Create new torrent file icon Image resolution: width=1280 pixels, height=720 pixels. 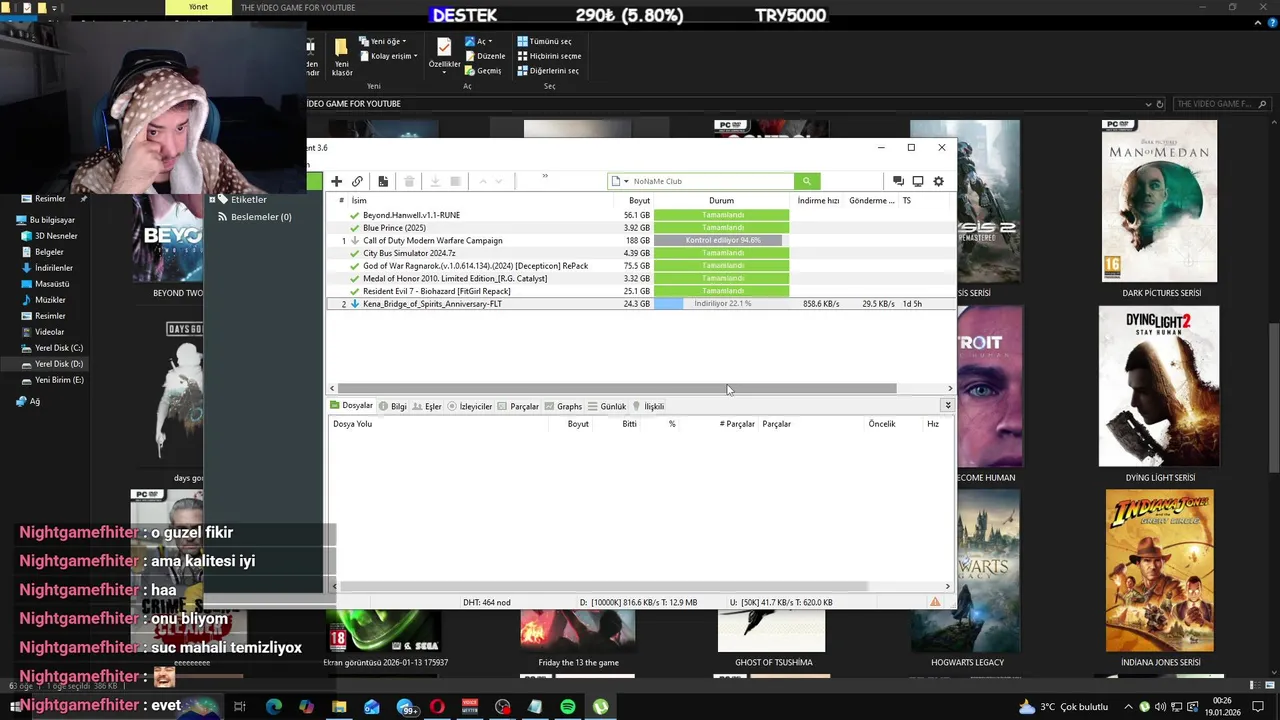[x=383, y=181]
